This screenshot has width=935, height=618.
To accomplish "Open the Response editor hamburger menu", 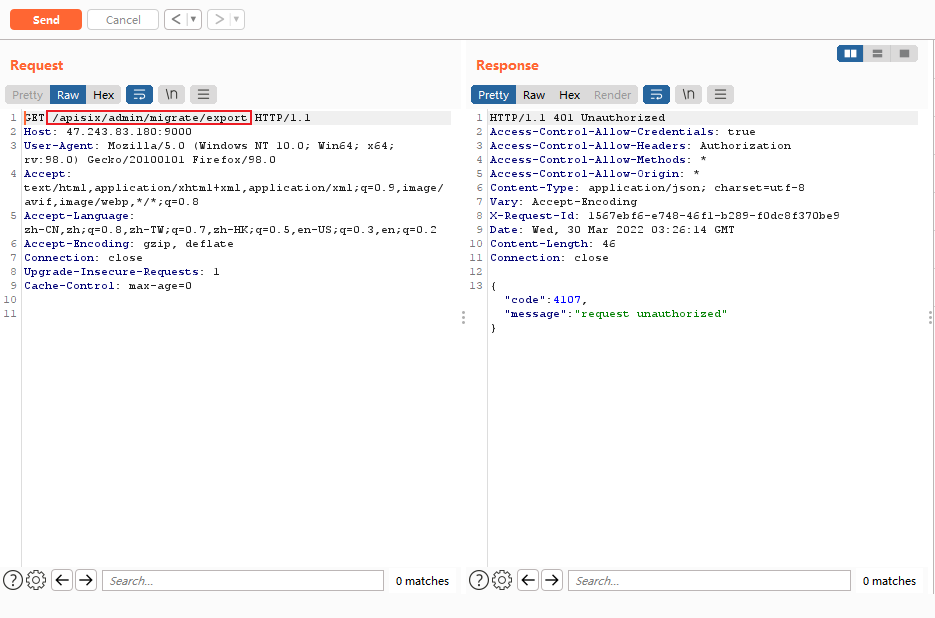I will tap(720, 94).
